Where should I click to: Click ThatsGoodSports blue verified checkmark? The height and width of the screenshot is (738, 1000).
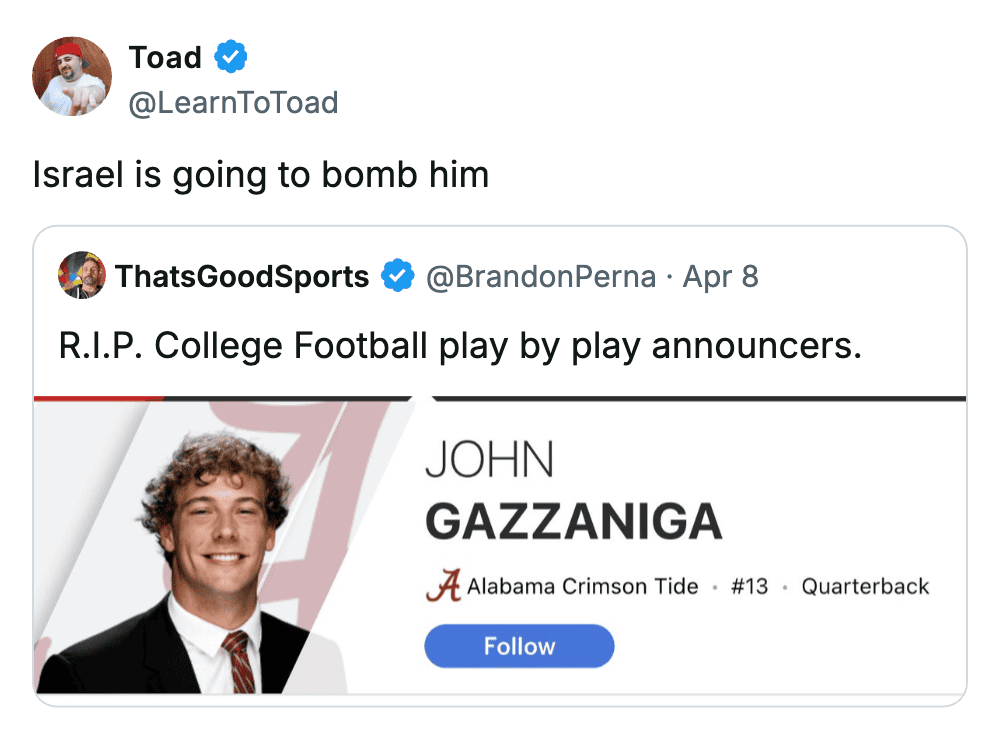[x=399, y=276]
